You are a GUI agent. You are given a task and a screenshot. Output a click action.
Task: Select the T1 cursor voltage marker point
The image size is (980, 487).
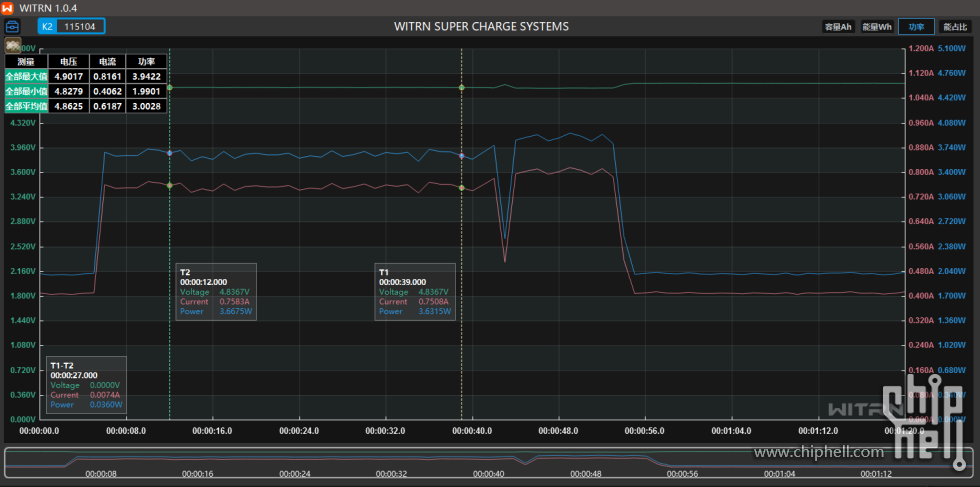461,88
